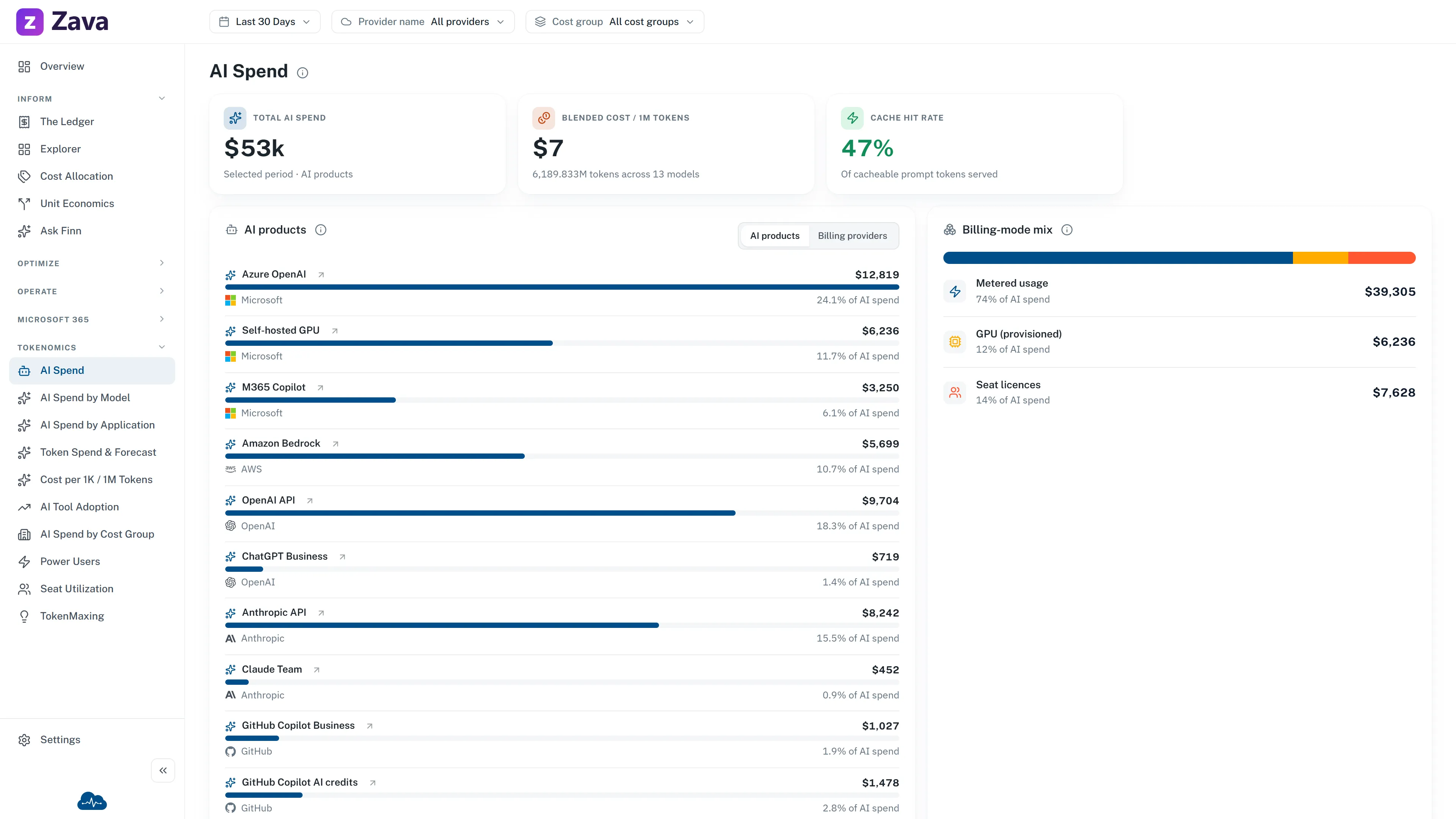The height and width of the screenshot is (819, 1456).
Task: Go to AI Spend by Application
Action: (92, 425)
